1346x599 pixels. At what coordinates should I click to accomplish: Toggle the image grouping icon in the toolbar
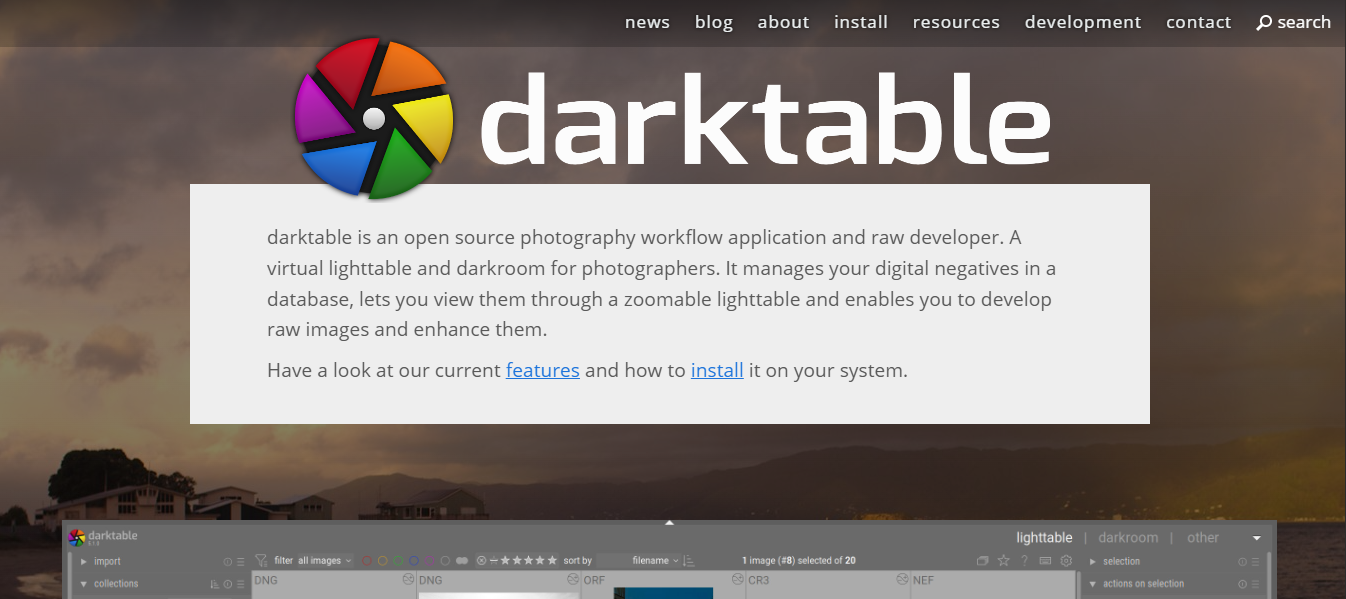click(982, 561)
